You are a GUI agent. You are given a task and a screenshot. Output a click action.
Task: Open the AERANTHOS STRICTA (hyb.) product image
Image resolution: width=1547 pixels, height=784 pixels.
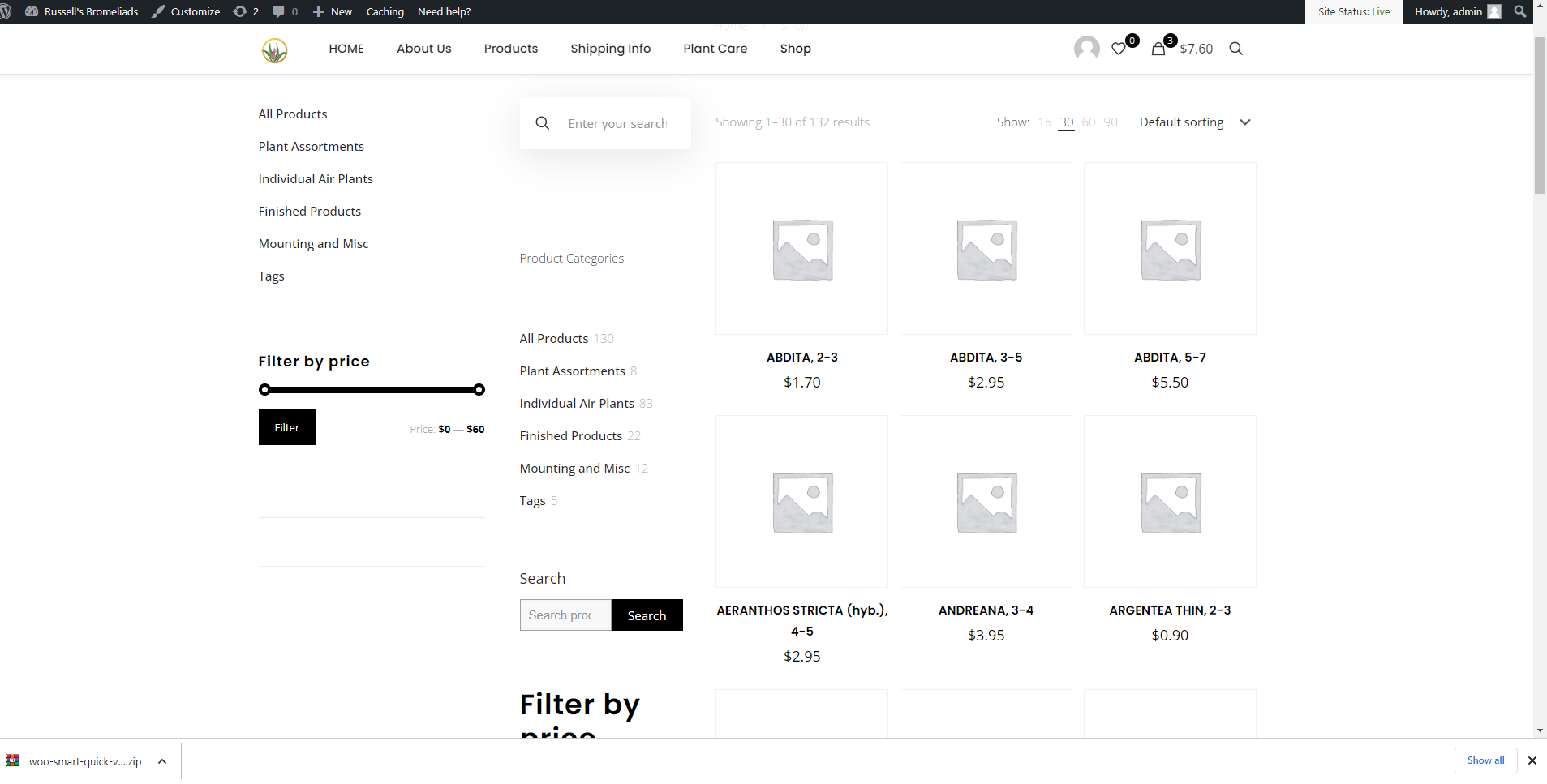802,502
